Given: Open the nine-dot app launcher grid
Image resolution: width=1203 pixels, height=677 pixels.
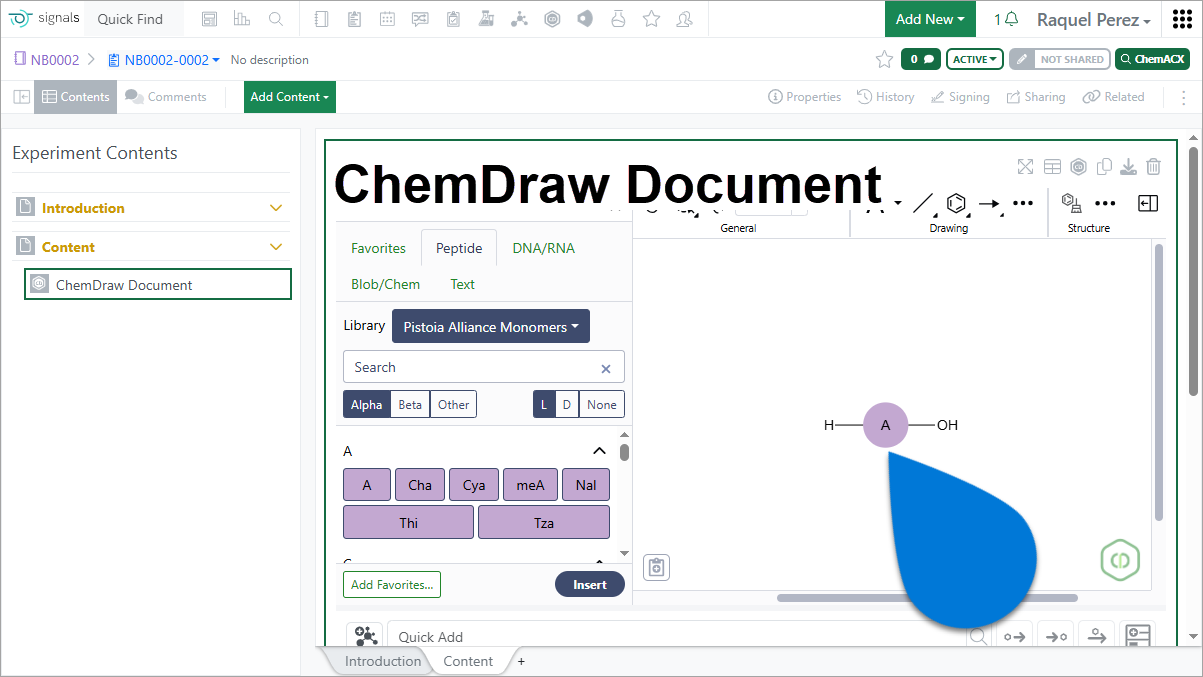Looking at the screenshot, I should pos(1181,20).
